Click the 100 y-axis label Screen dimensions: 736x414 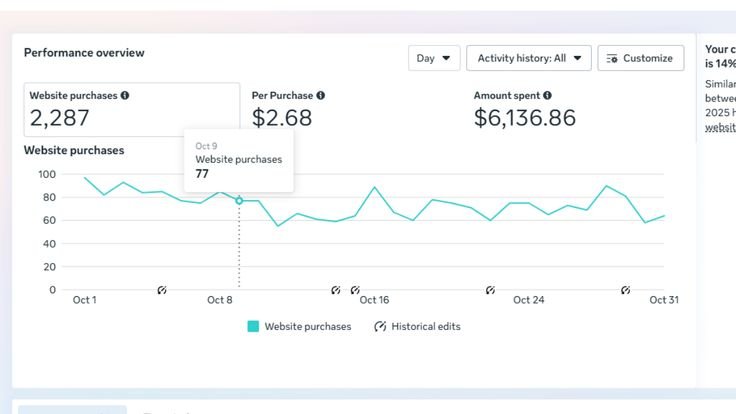click(47, 174)
